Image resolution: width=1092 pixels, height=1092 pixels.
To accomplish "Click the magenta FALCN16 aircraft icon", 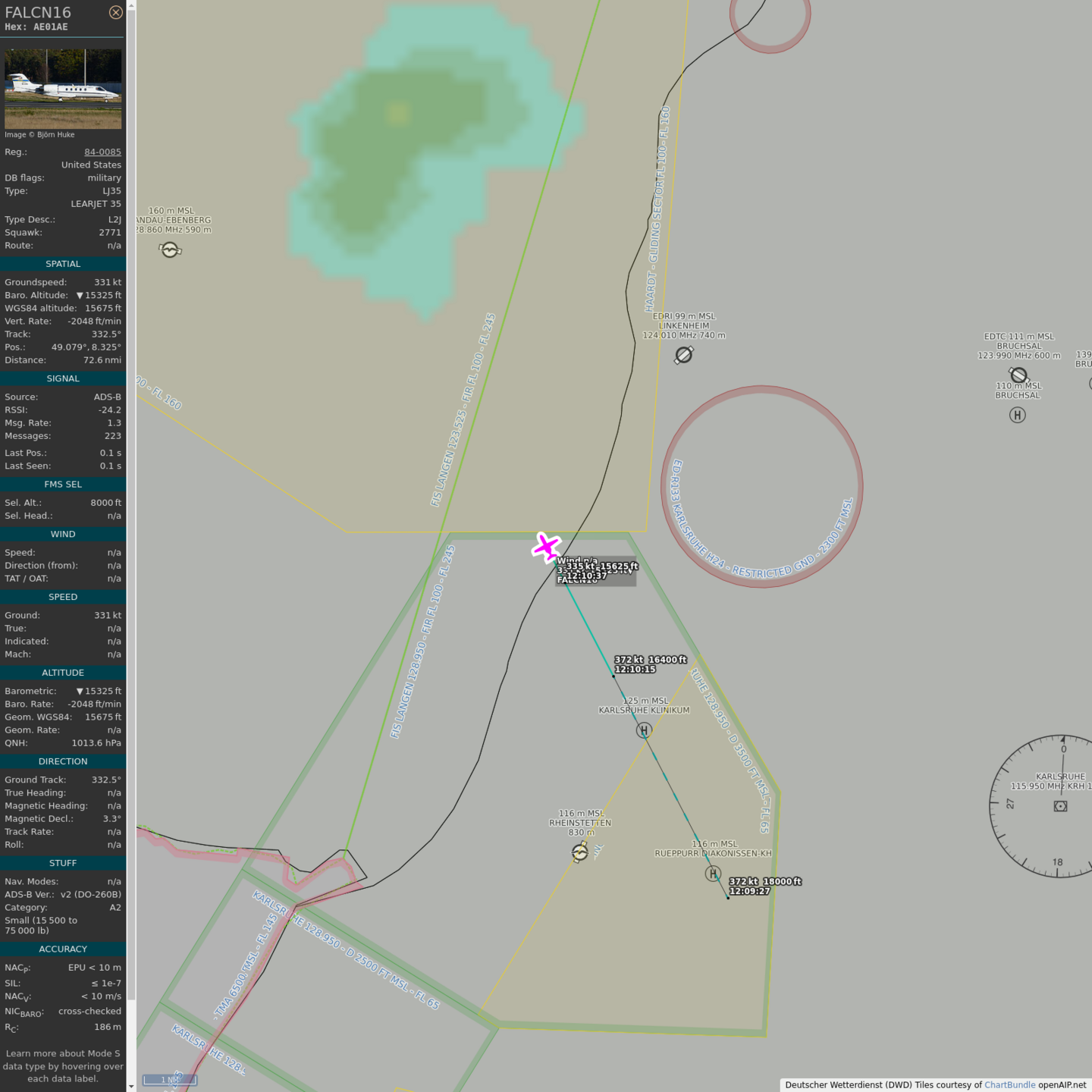I will (x=546, y=547).
